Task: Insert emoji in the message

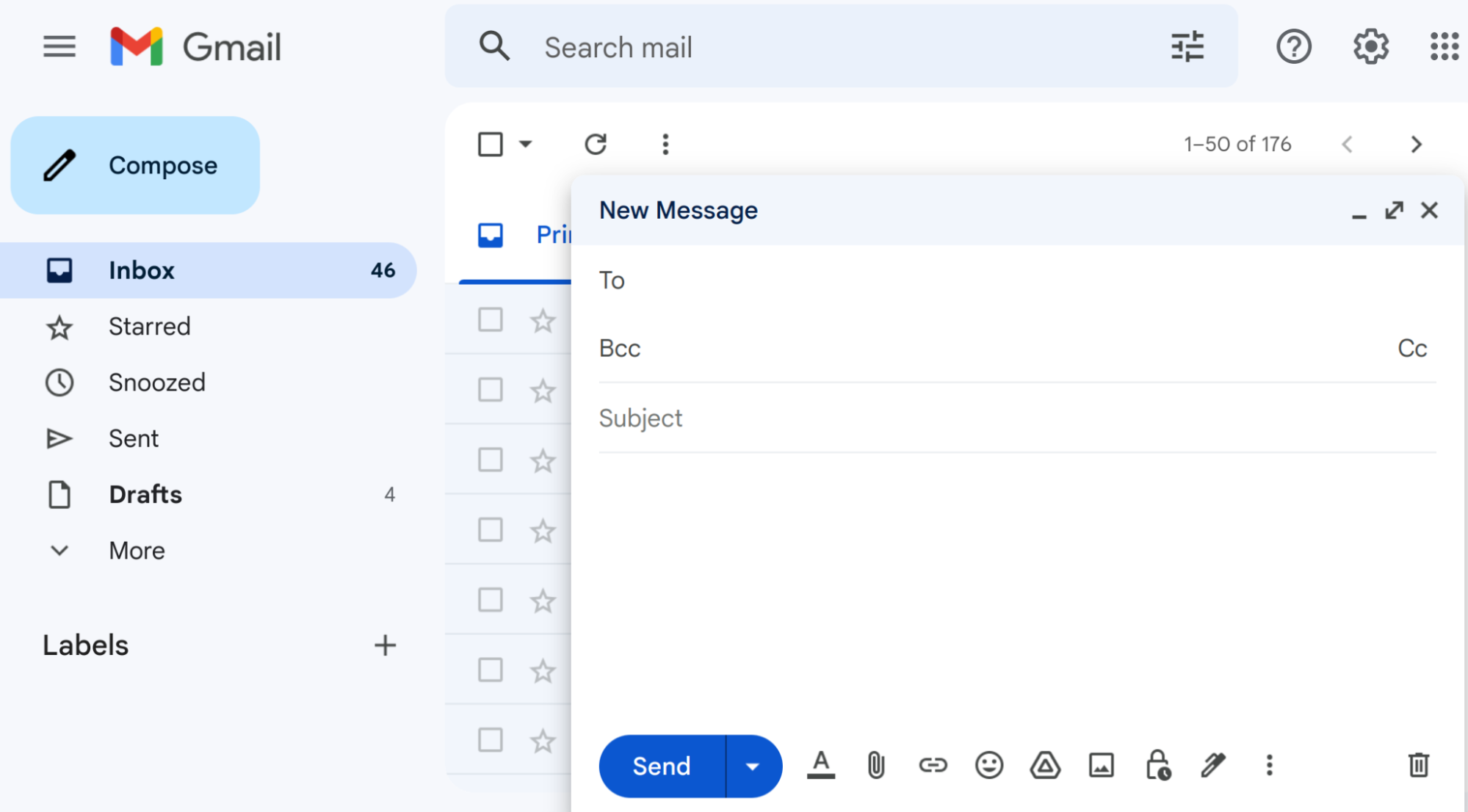Action: [x=989, y=766]
